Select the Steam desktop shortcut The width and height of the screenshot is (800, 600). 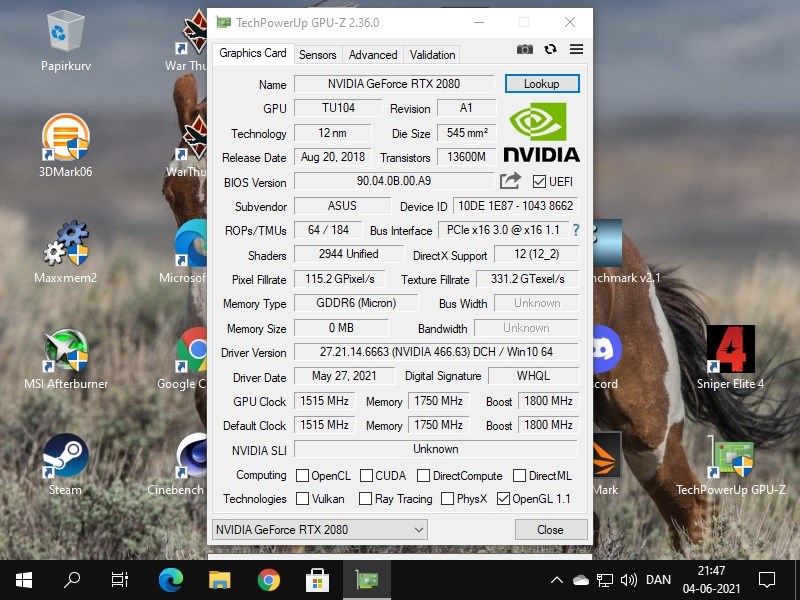point(65,465)
